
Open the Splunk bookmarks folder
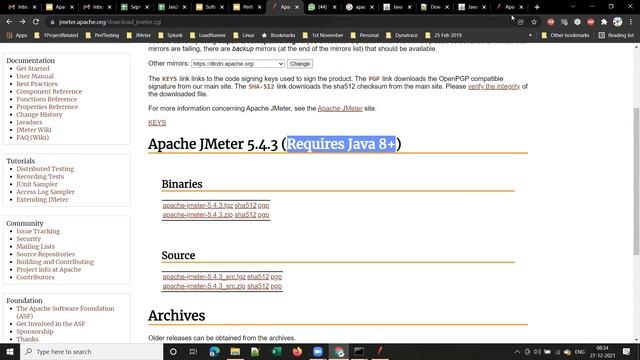170,36
